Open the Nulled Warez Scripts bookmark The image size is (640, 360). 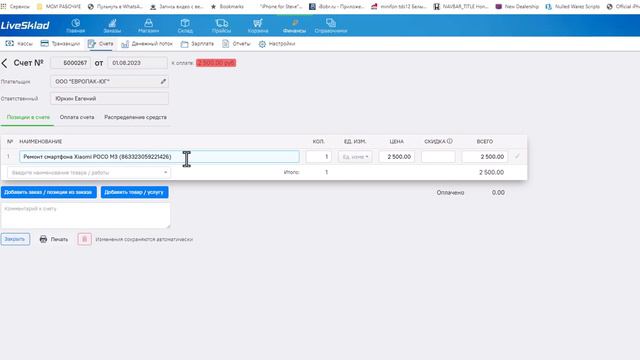tap(573, 7)
